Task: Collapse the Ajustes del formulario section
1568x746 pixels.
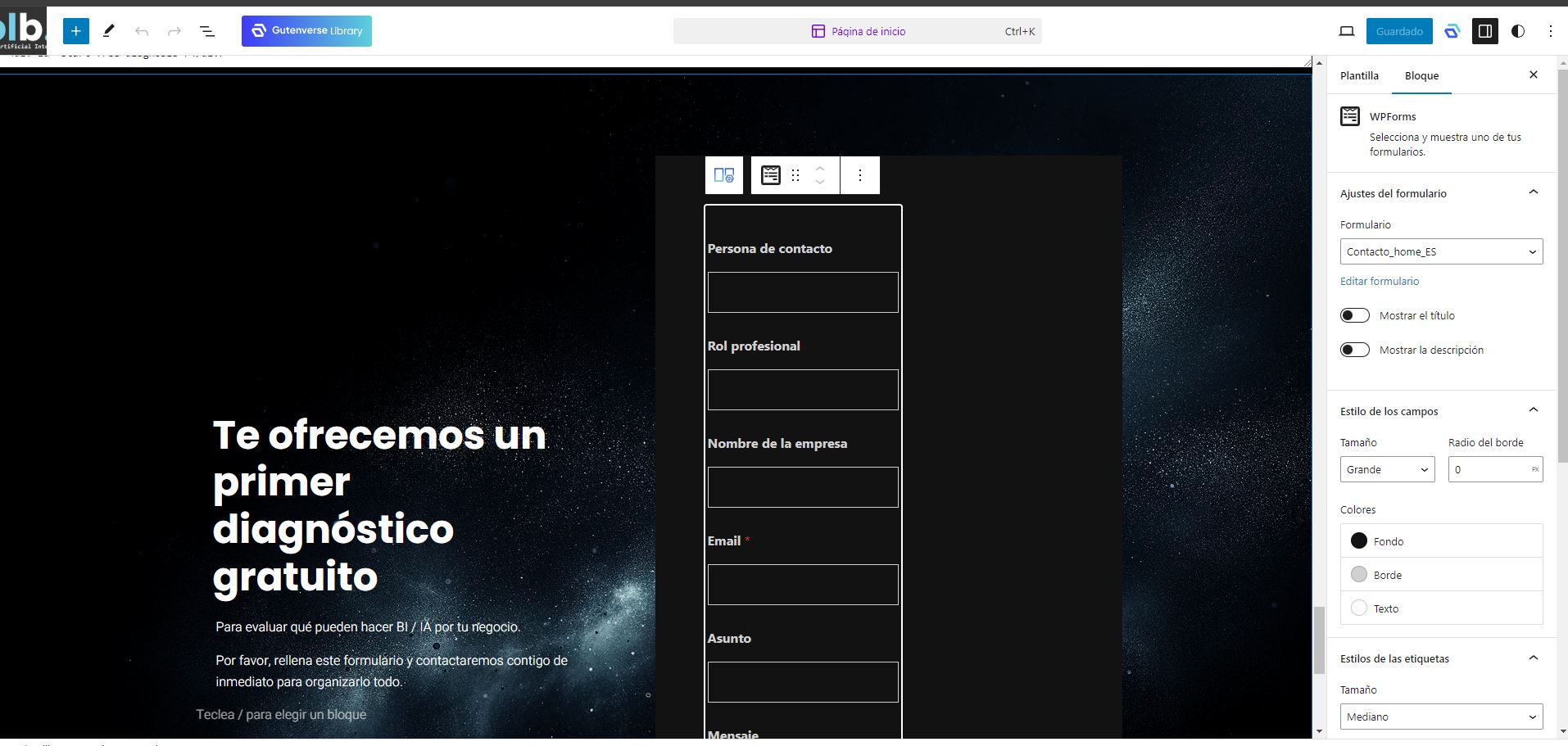Action: click(x=1534, y=192)
